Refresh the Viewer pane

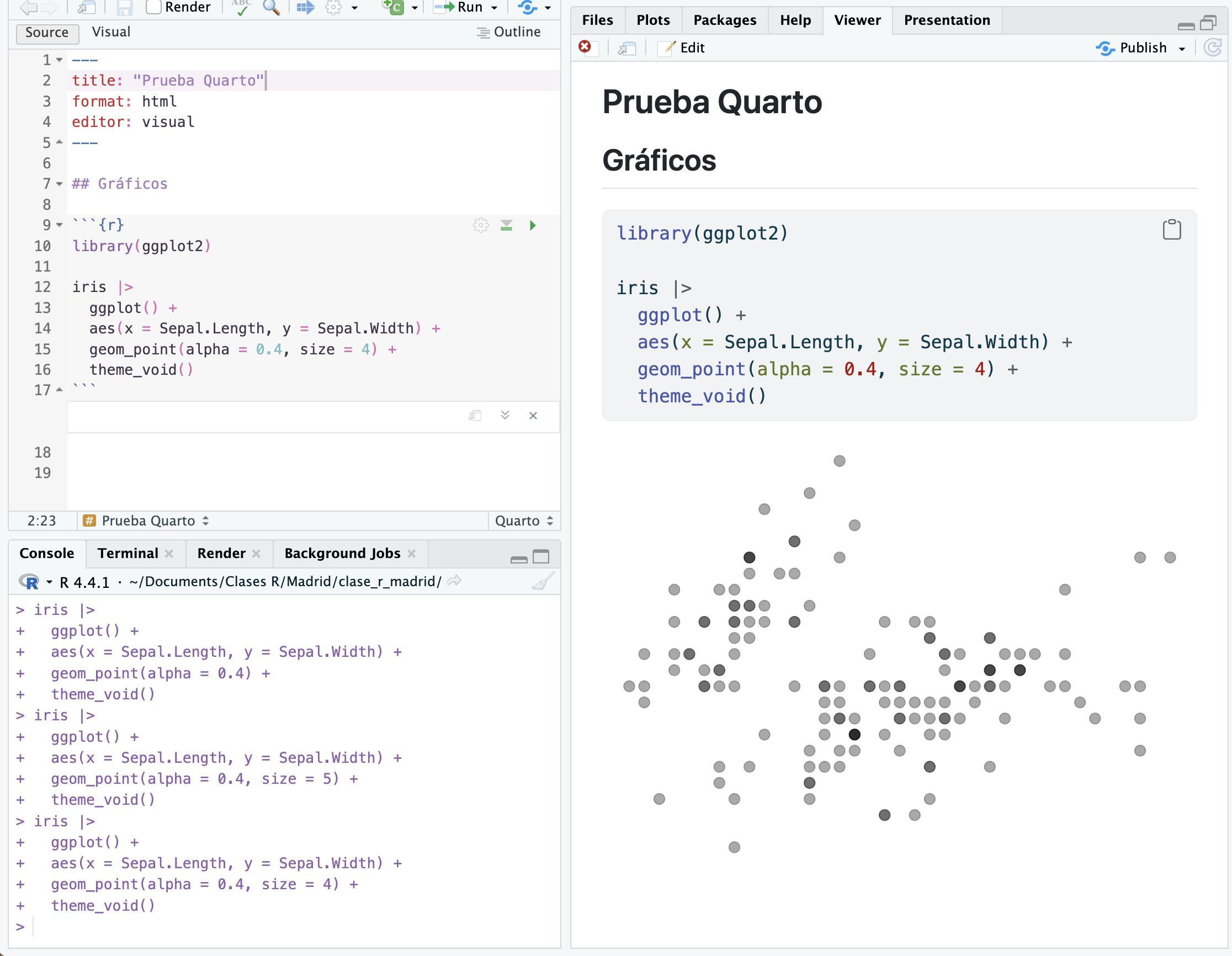point(1213,47)
